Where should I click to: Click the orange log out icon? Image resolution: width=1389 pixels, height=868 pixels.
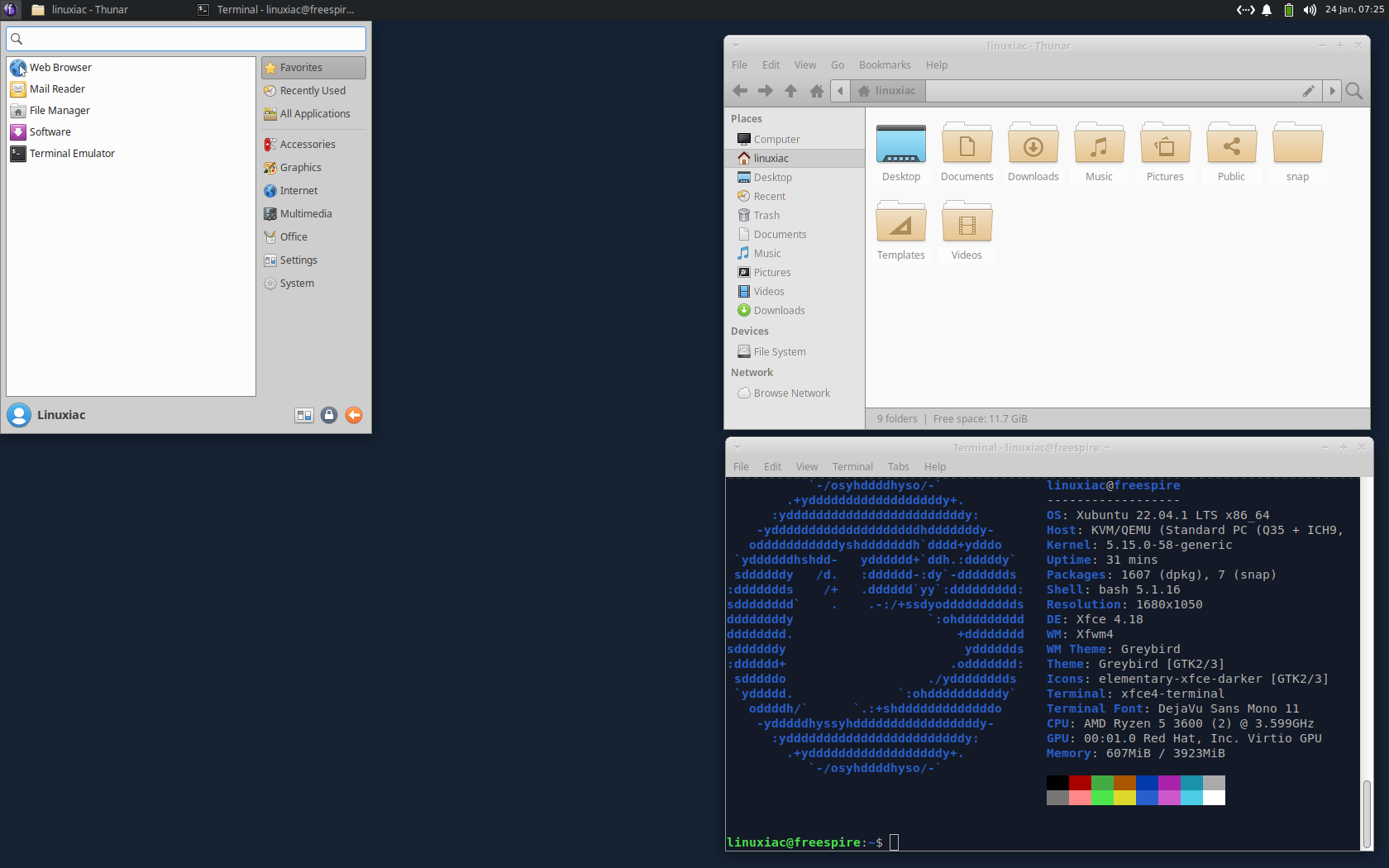[354, 415]
